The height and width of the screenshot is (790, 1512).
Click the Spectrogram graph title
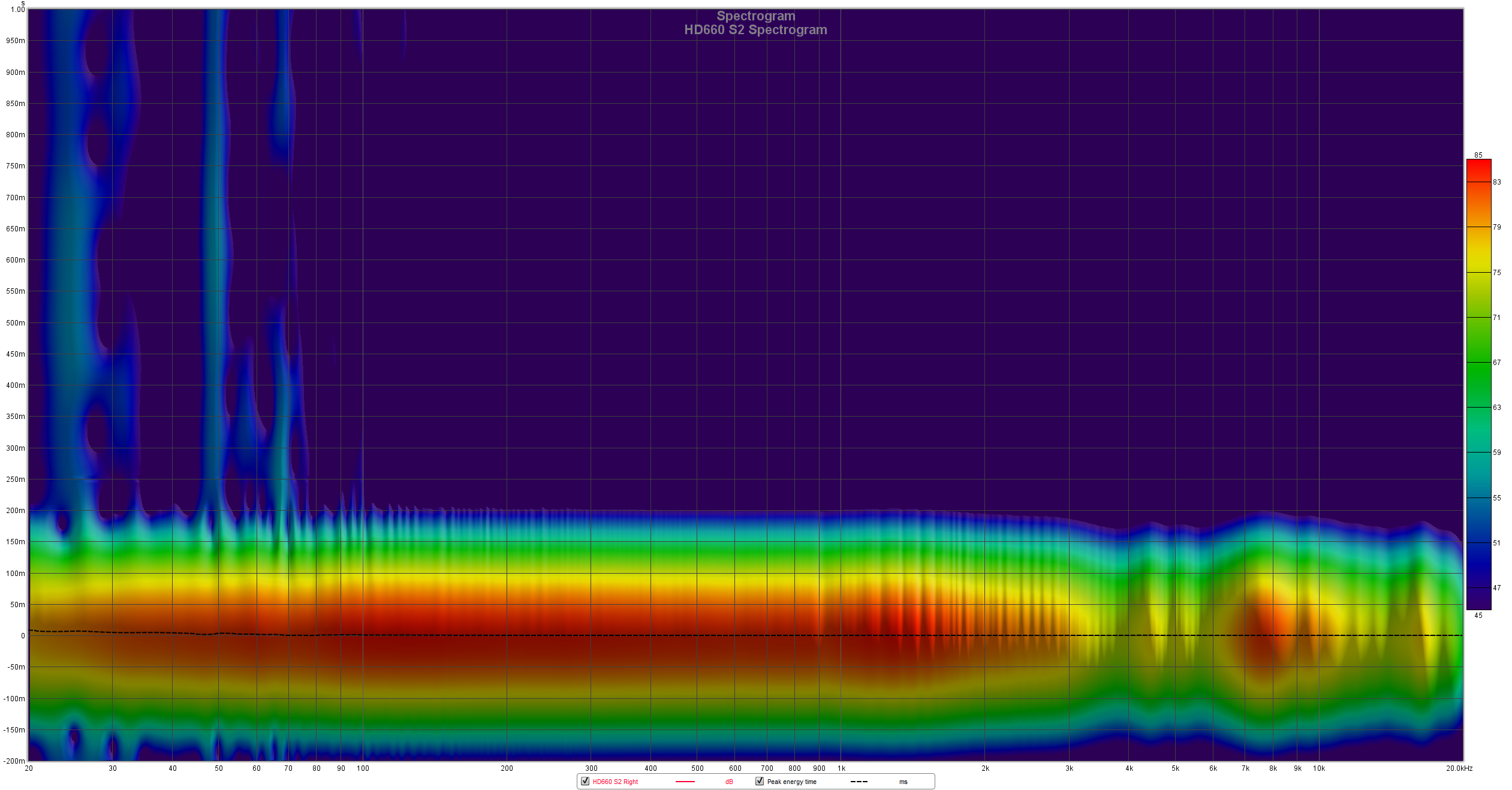(x=755, y=16)
